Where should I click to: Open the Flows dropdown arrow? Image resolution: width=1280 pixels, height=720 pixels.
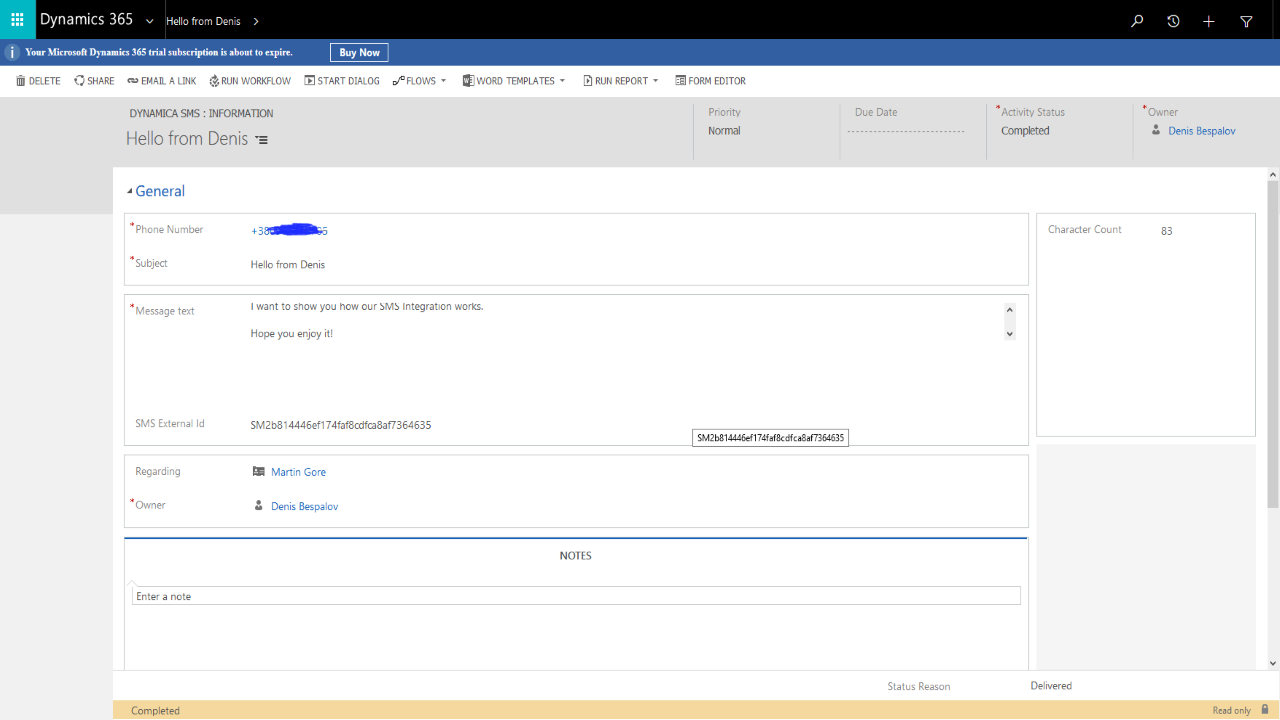[x=443, y=81]
